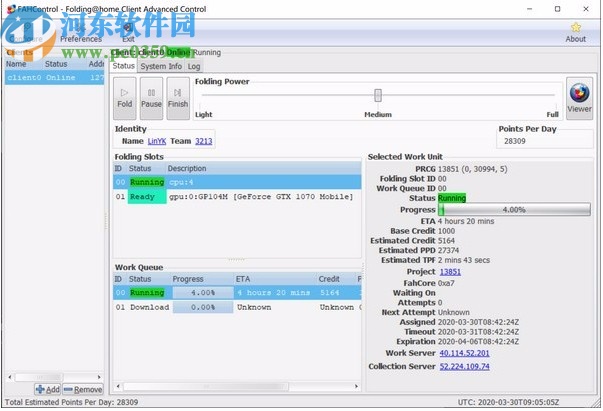Click Clients Name column header
Viewport: 603px width, 411px height.
click(x=24, y=64)
